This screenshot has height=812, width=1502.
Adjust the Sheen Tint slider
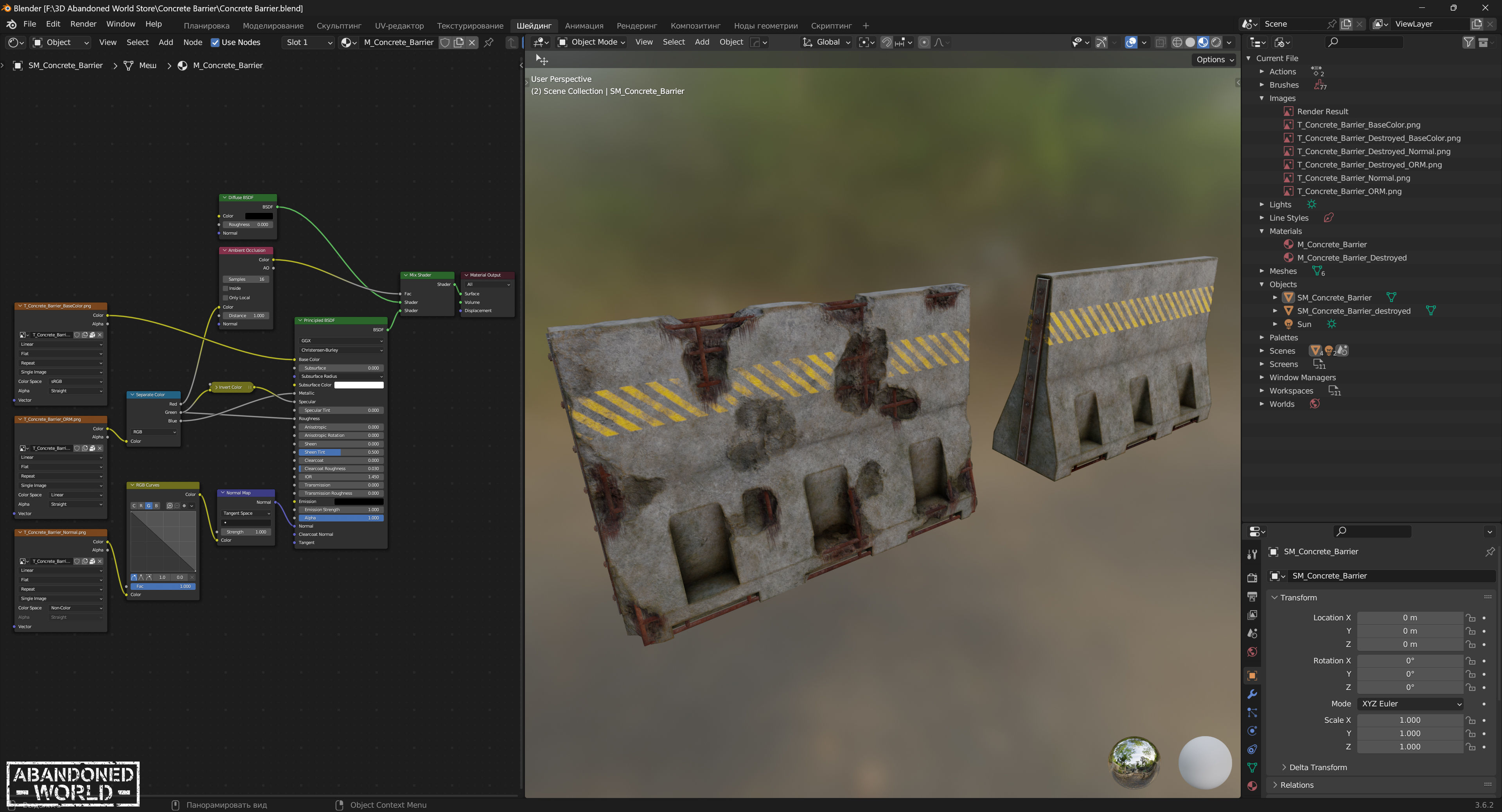341,452
